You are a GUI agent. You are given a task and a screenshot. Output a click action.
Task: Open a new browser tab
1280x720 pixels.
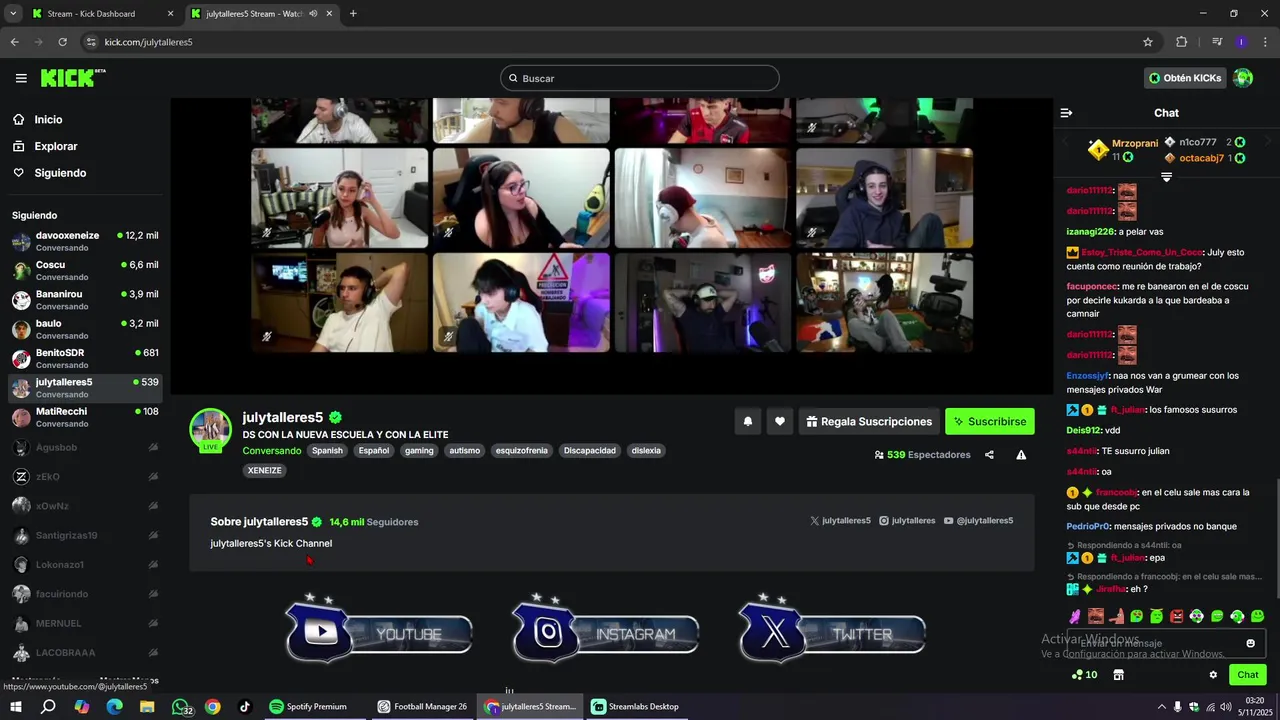click(x=353, y=13)
